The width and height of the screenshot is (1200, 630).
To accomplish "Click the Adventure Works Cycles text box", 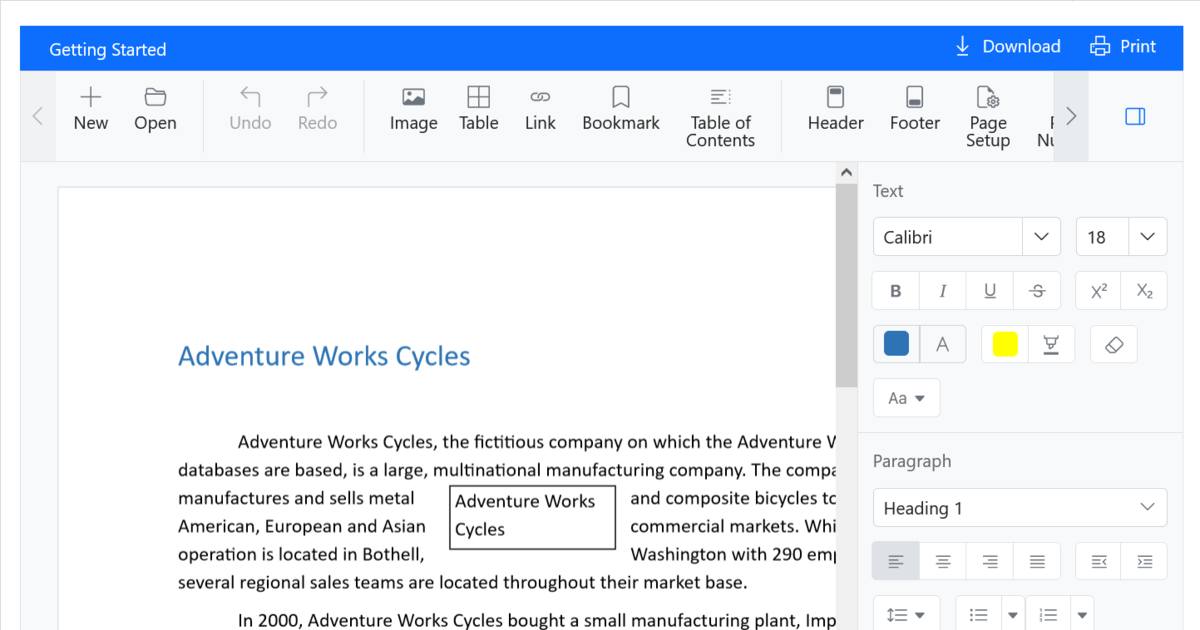I will (x=532, y=517).
